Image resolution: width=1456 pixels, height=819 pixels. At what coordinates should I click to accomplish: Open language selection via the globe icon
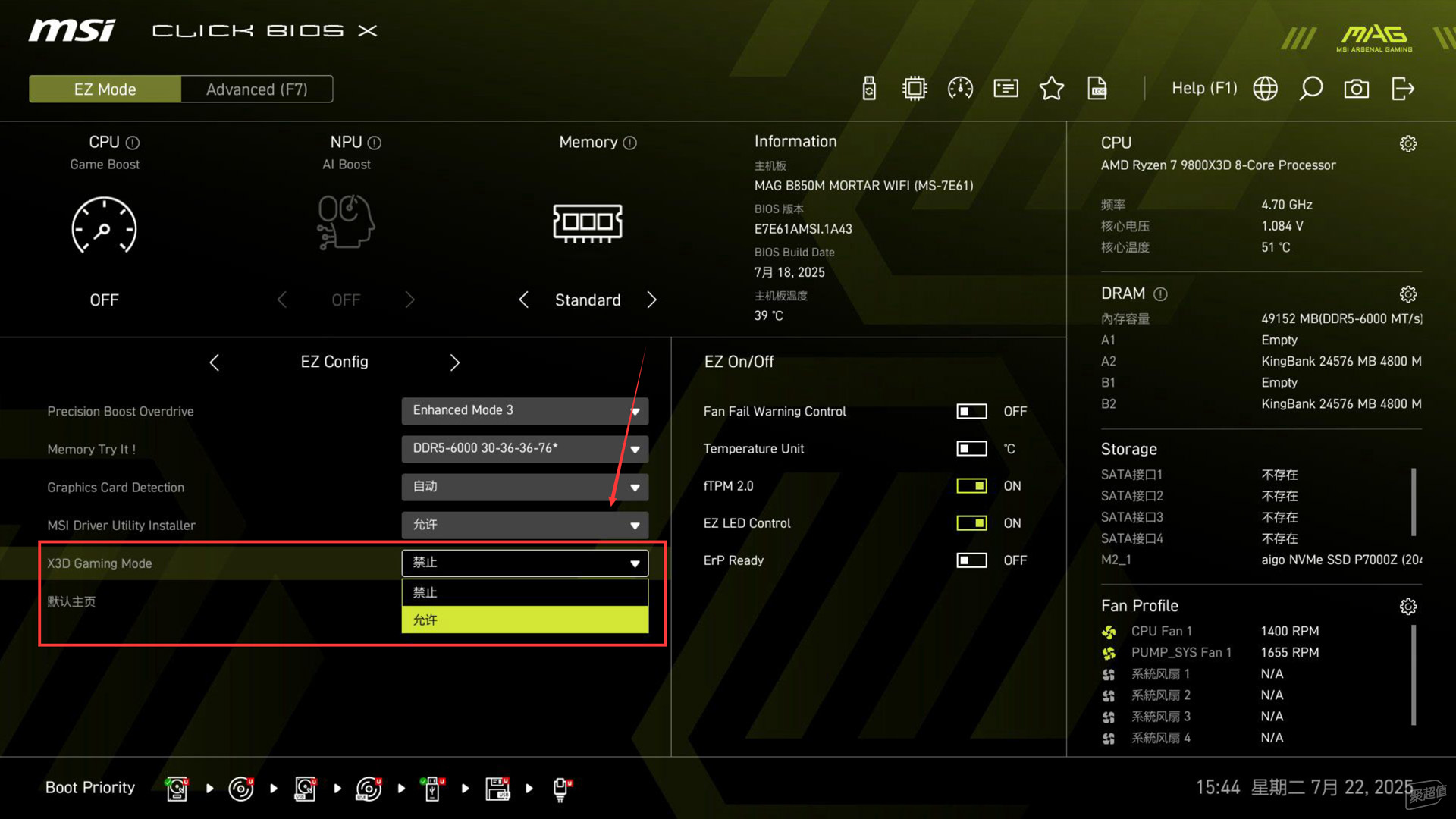click(1265, 89)
